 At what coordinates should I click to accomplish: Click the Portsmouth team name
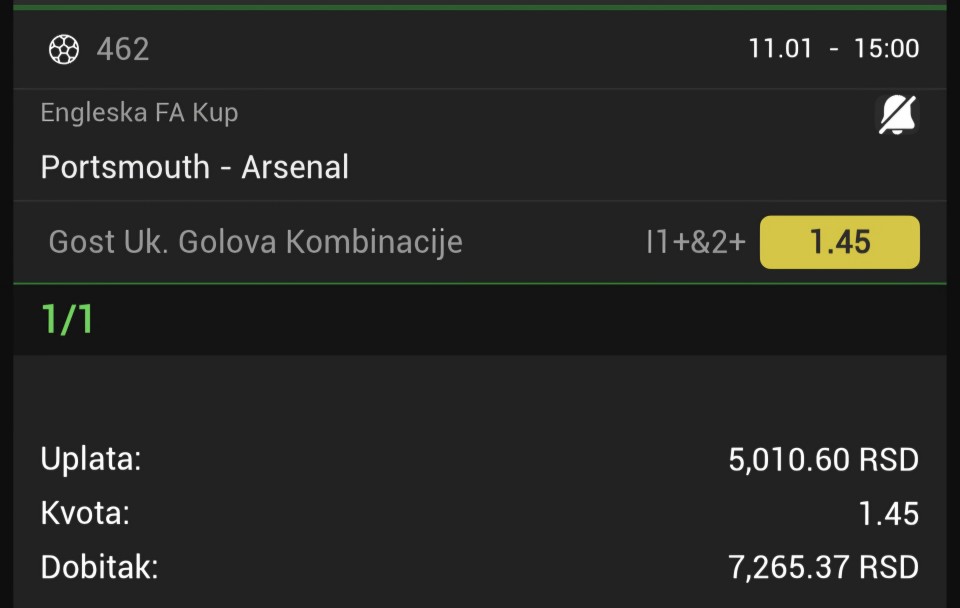pyautogui.click(x=125, y=166)
